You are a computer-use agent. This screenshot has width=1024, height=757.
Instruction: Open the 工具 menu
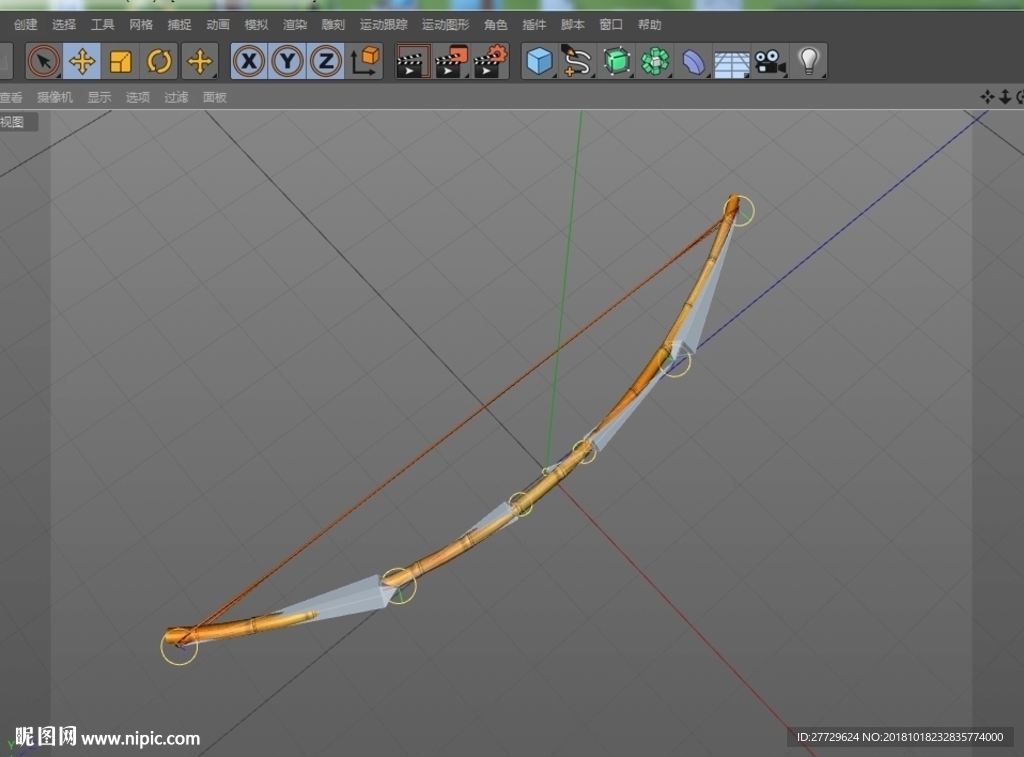point(103,25)
